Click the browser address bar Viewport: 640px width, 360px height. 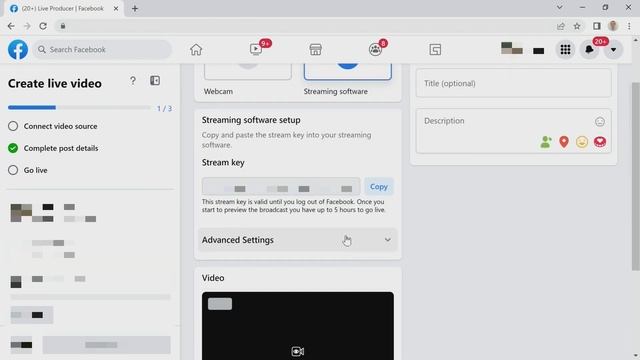click(x=308, y=26)
